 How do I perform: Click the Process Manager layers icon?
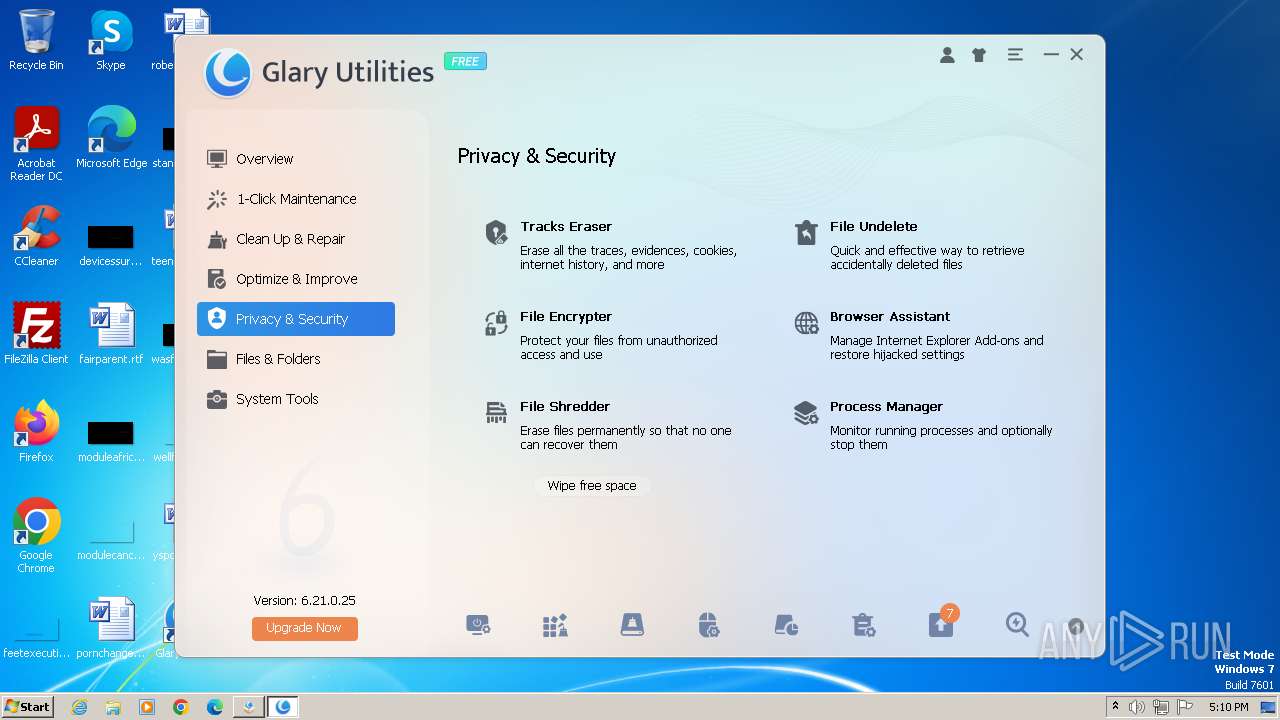[x=806, y=413]
